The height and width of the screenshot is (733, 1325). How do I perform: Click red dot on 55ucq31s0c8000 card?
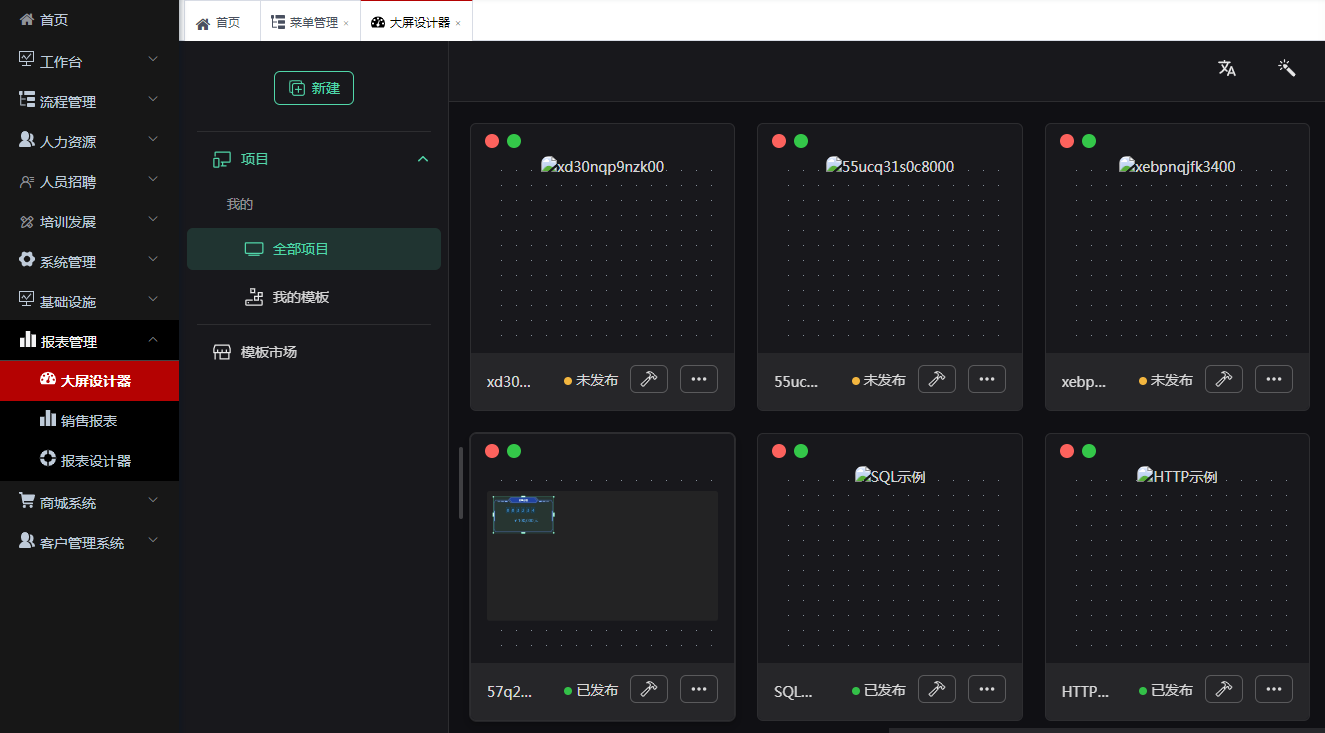(779, 141)
